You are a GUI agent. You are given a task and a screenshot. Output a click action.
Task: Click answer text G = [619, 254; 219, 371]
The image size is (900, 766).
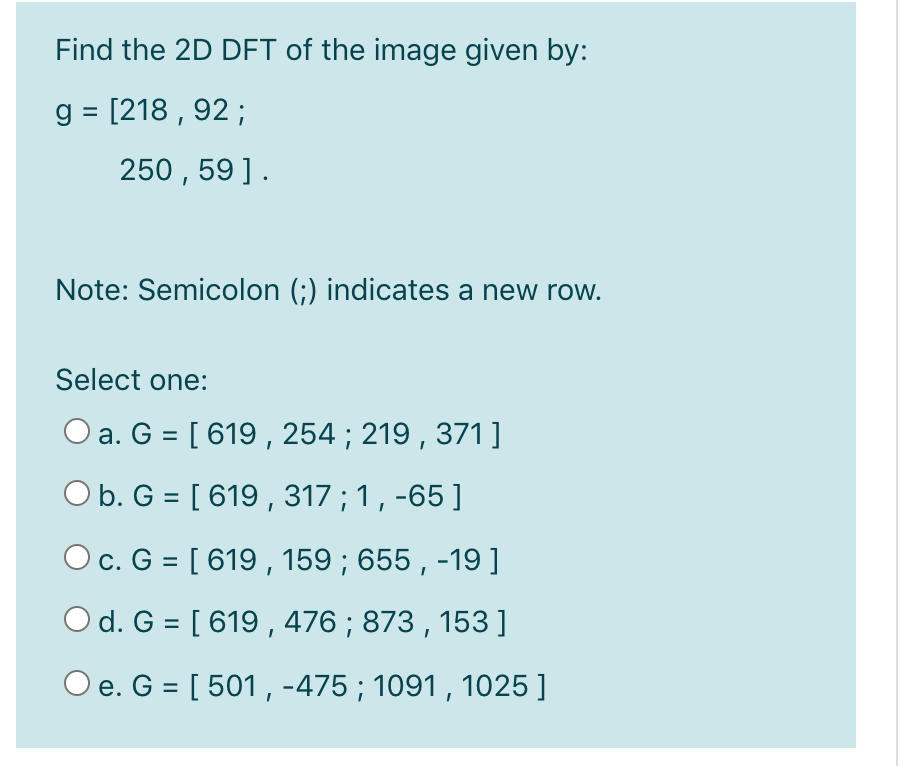(x=300, y=433)
